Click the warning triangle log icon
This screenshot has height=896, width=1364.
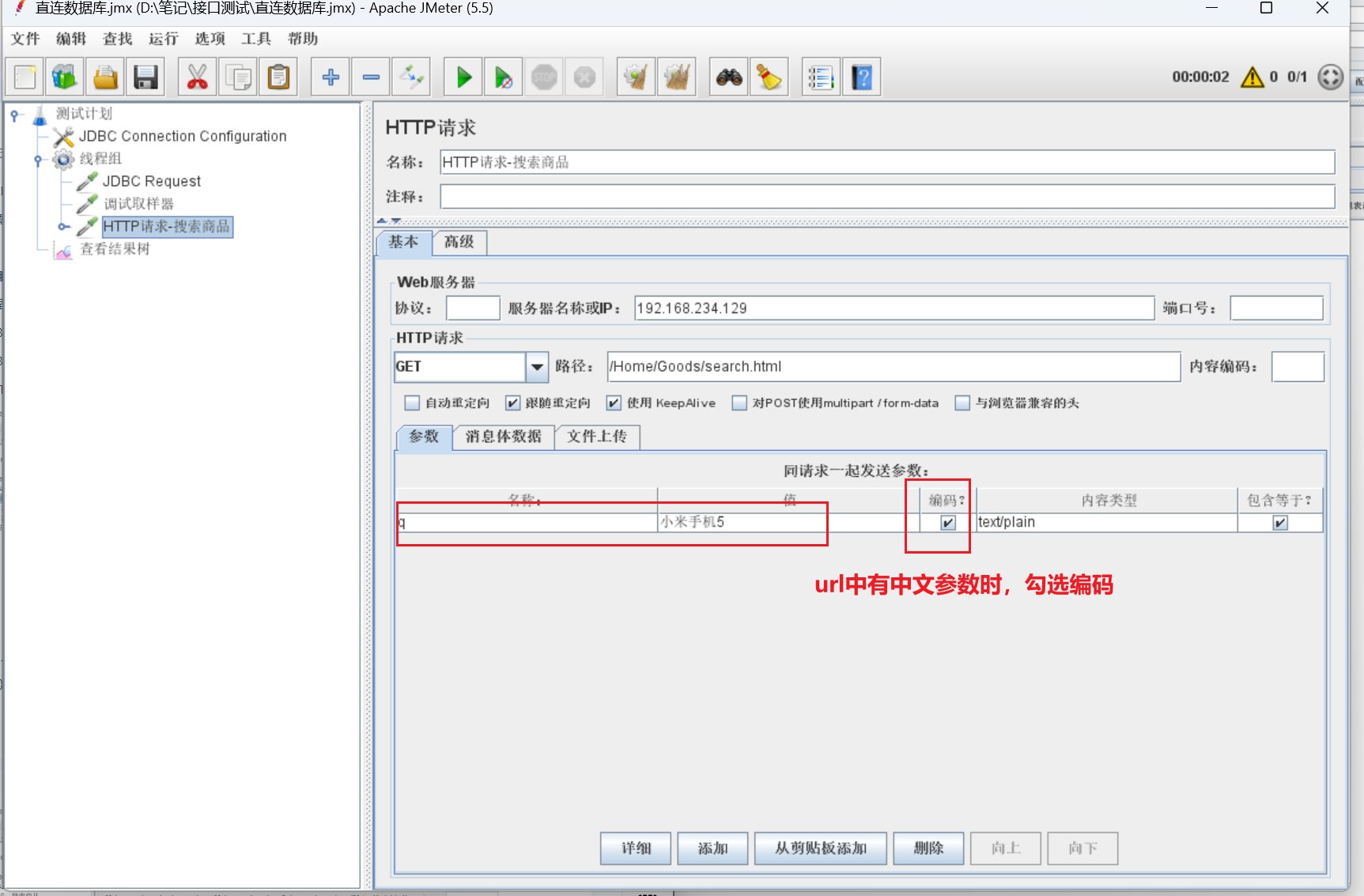coord(1253,77)
